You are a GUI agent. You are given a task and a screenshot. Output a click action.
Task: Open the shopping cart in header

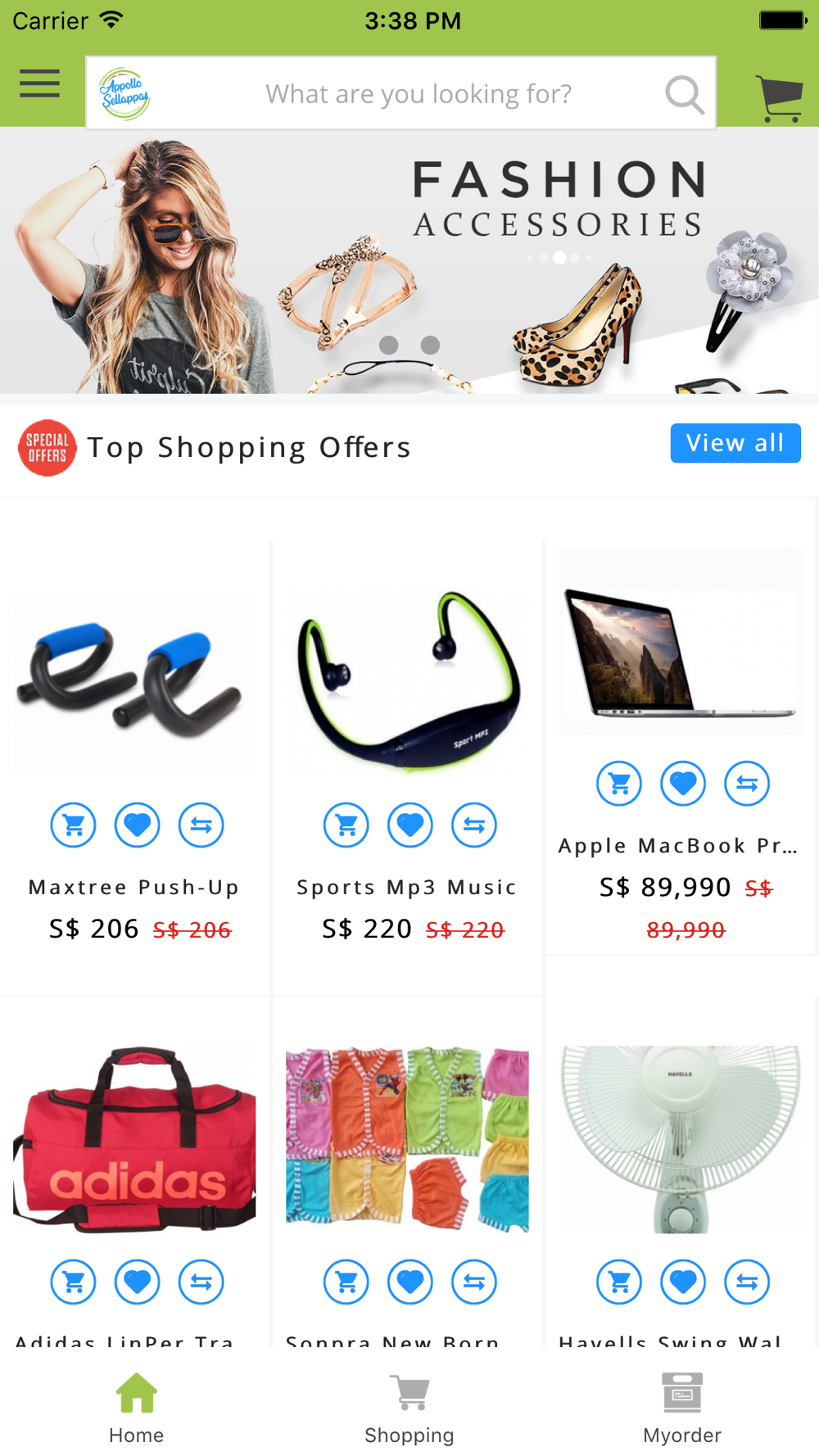[779, 98]
